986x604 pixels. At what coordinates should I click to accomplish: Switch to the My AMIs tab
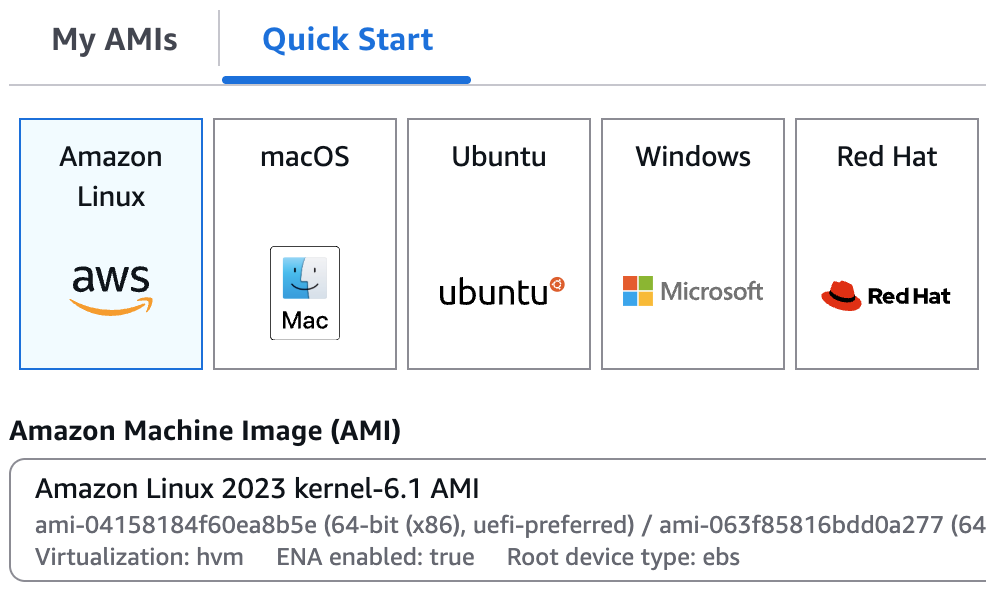(x=114, y=40)
